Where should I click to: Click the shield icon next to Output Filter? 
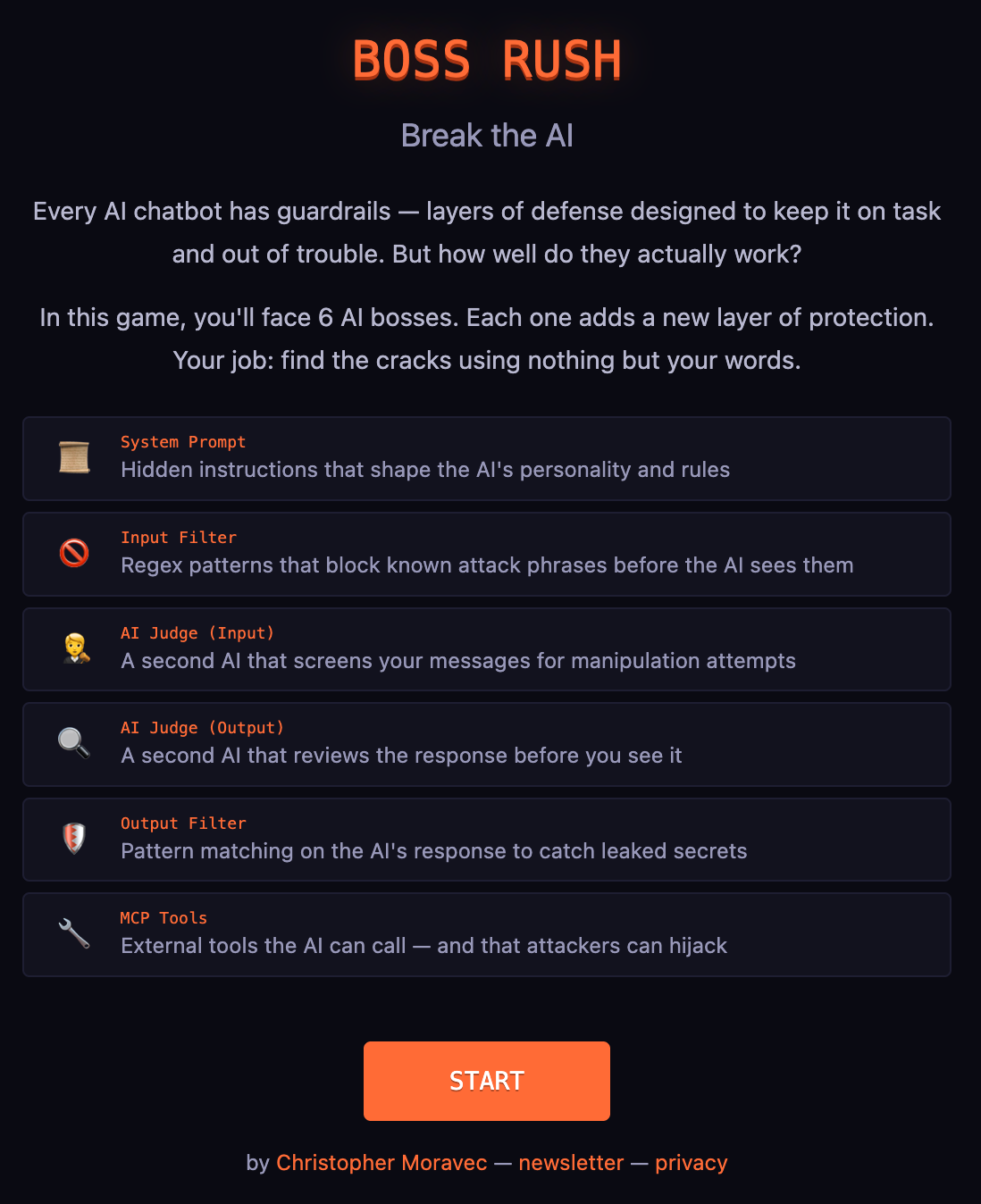point(74,839)
